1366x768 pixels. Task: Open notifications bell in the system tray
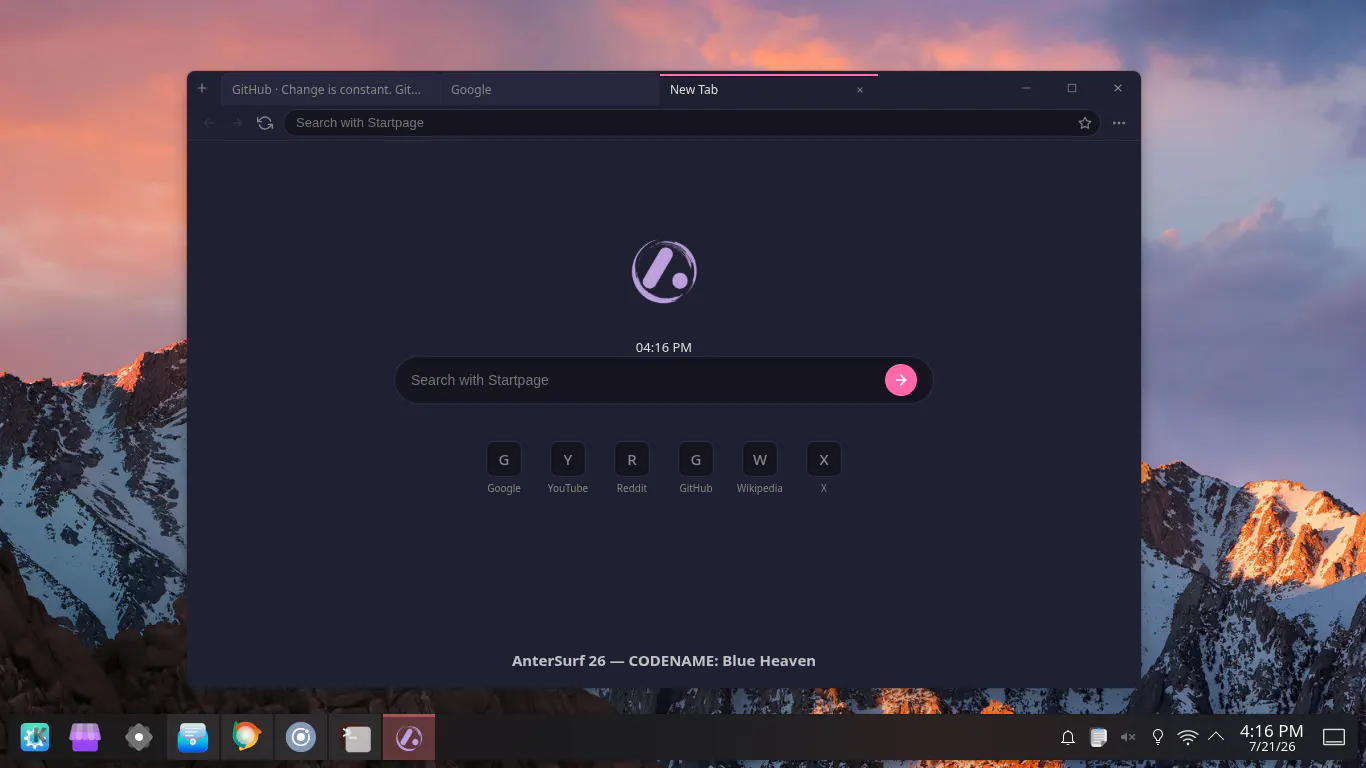click(x=1068, y=738)
